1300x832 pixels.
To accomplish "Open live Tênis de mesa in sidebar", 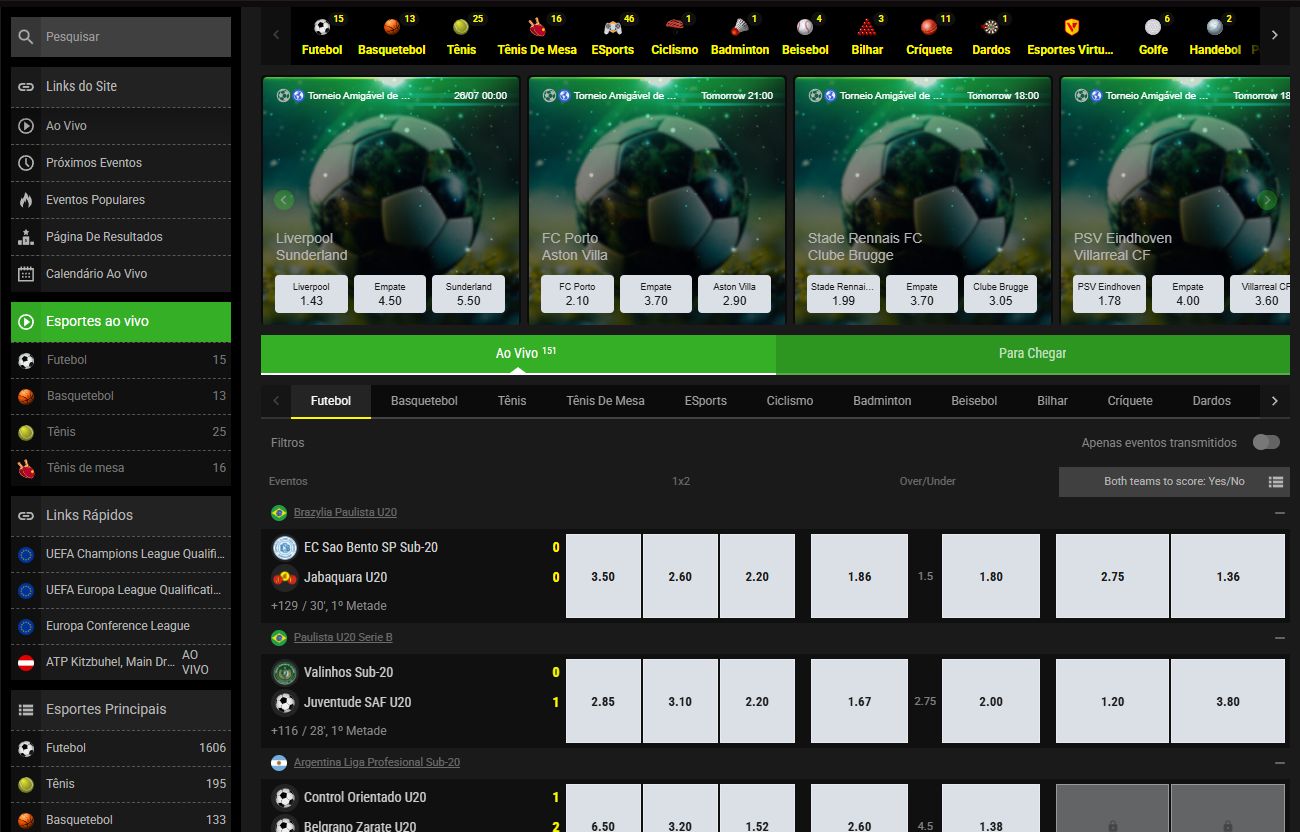I will click(121, 468).
